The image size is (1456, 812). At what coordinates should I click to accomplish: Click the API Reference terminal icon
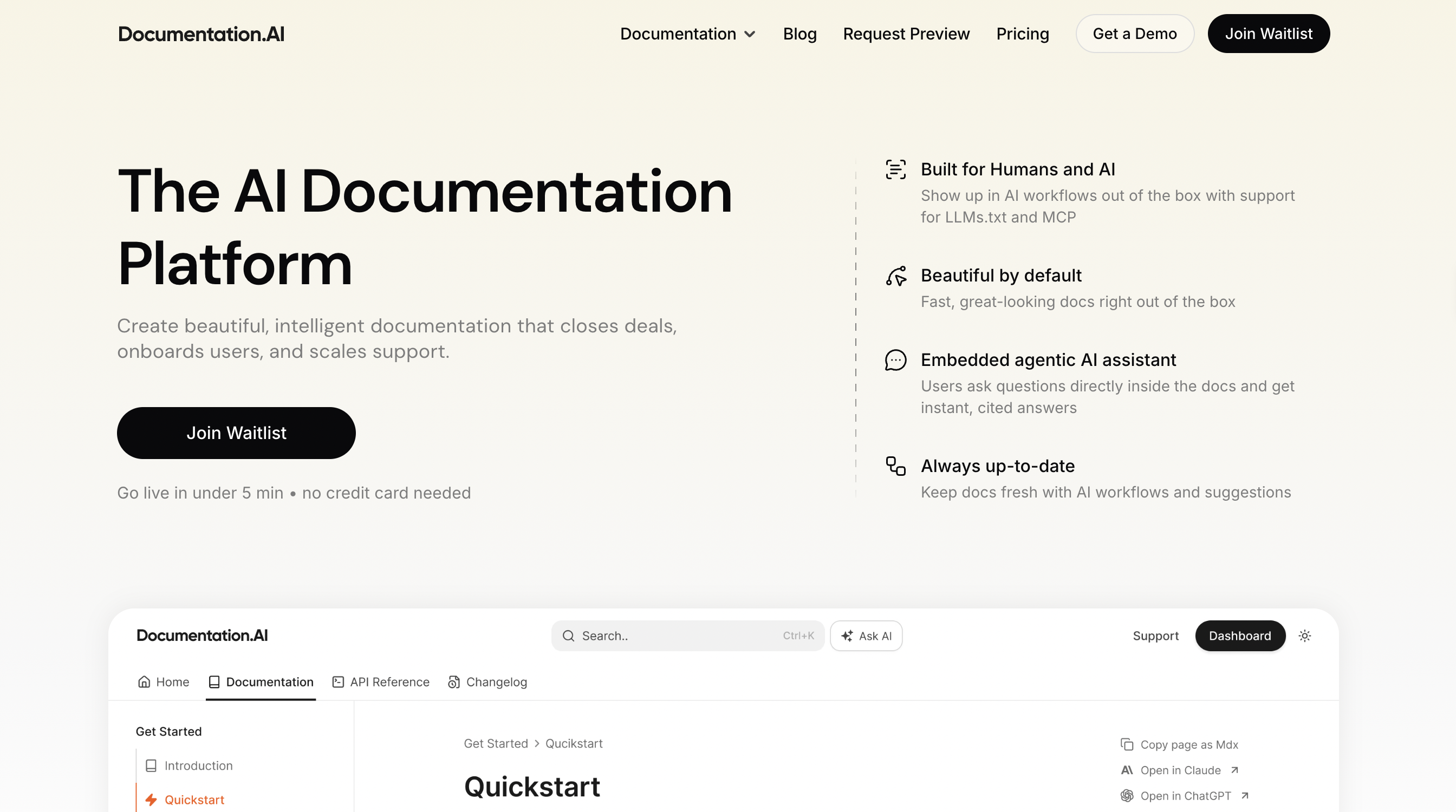click(338, 682)
